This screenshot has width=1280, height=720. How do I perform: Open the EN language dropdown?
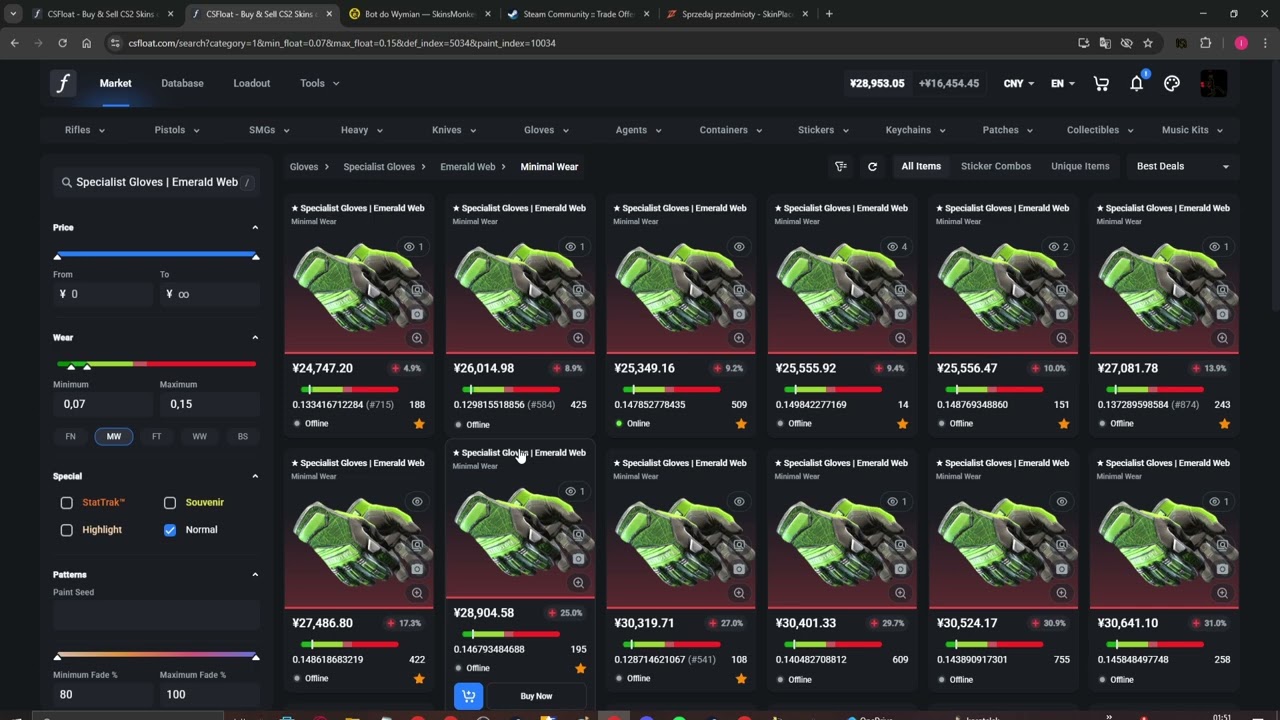point(1062,84)
